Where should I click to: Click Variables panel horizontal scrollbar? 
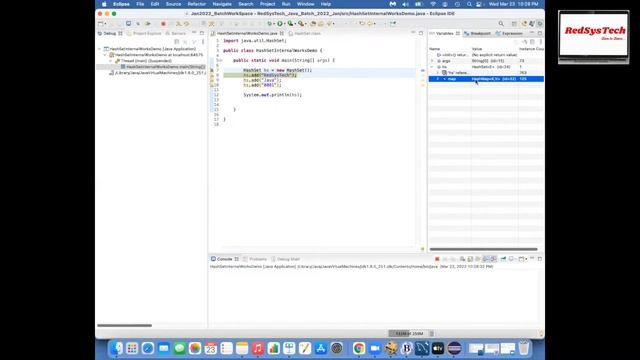pyautogui.click(x=484, y=249)
